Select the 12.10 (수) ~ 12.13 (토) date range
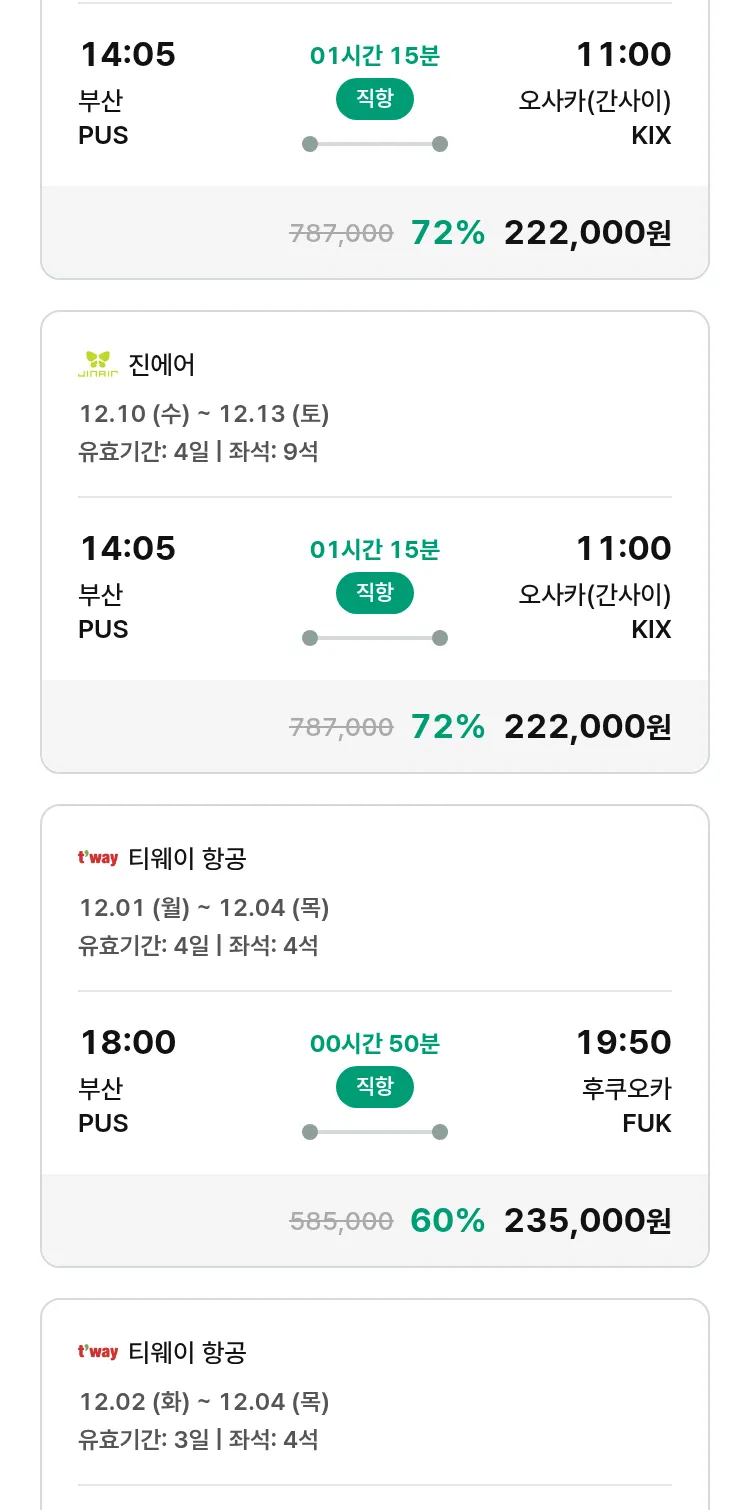 tap(204, 414)
